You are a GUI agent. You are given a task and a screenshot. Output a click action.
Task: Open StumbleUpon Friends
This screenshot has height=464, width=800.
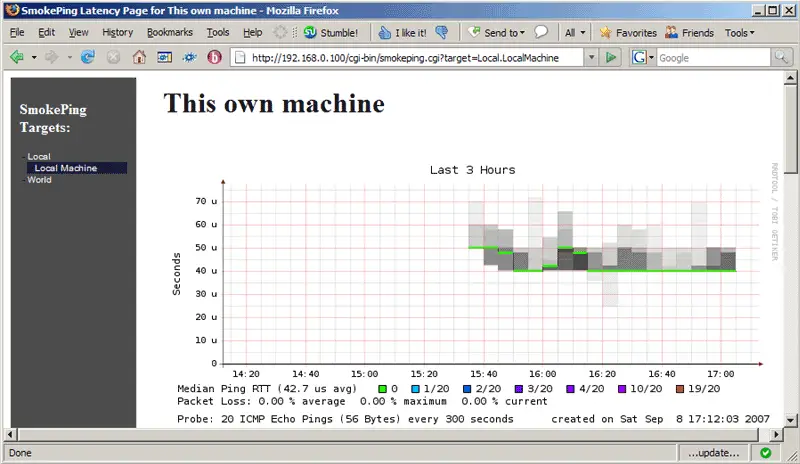tap(689, 33)
